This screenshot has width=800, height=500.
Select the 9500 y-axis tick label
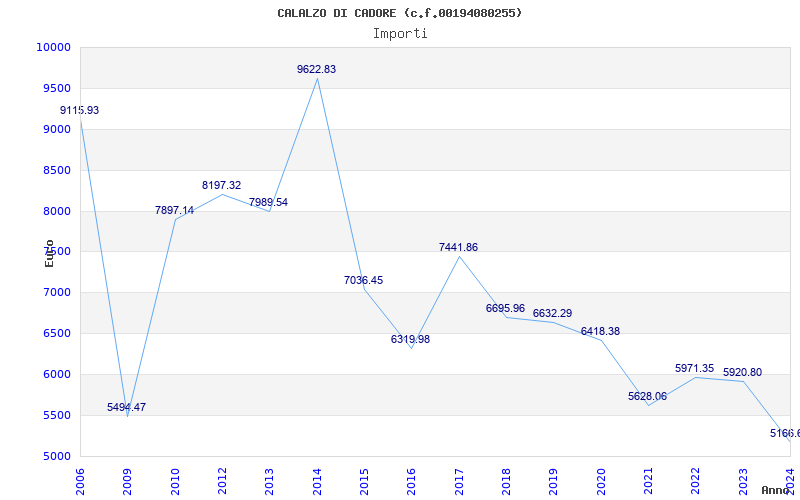[x=56, y=88]
